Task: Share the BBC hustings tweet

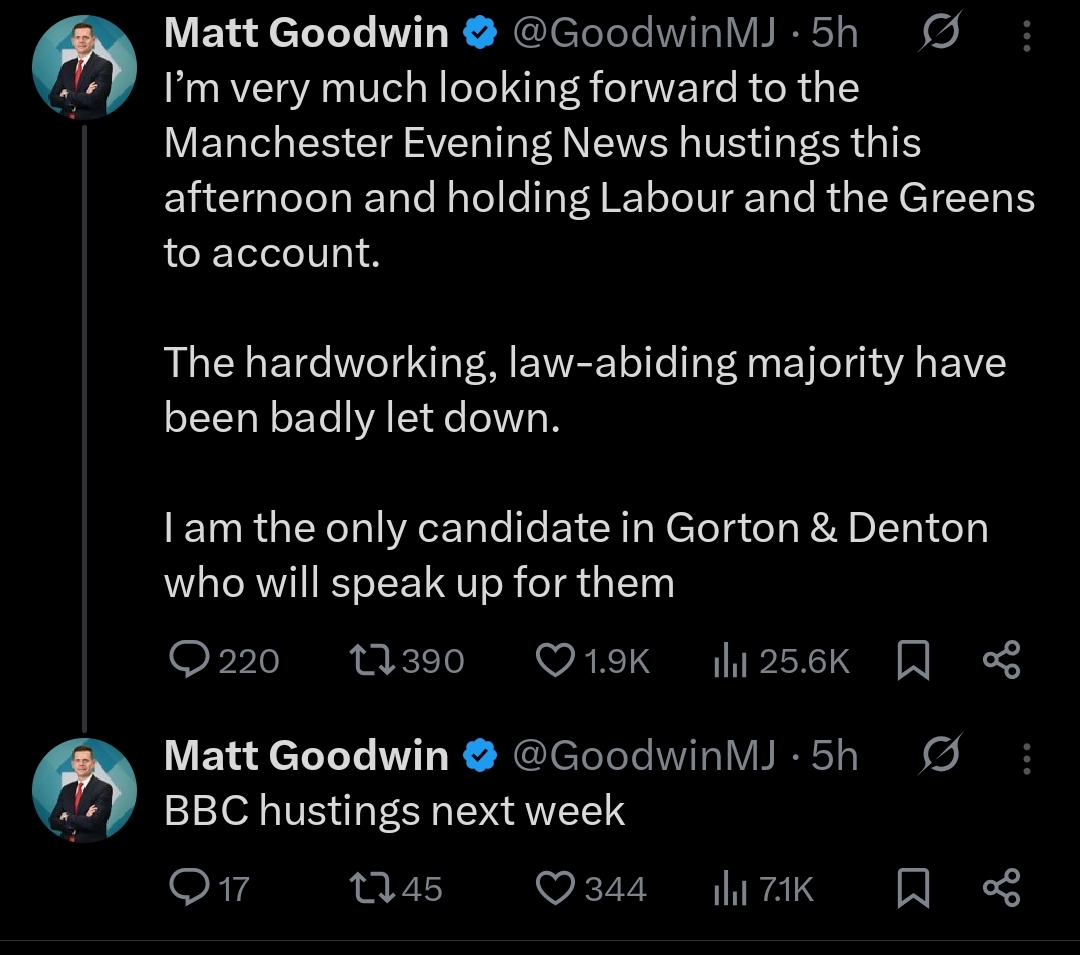Action: coord(1001,888)
